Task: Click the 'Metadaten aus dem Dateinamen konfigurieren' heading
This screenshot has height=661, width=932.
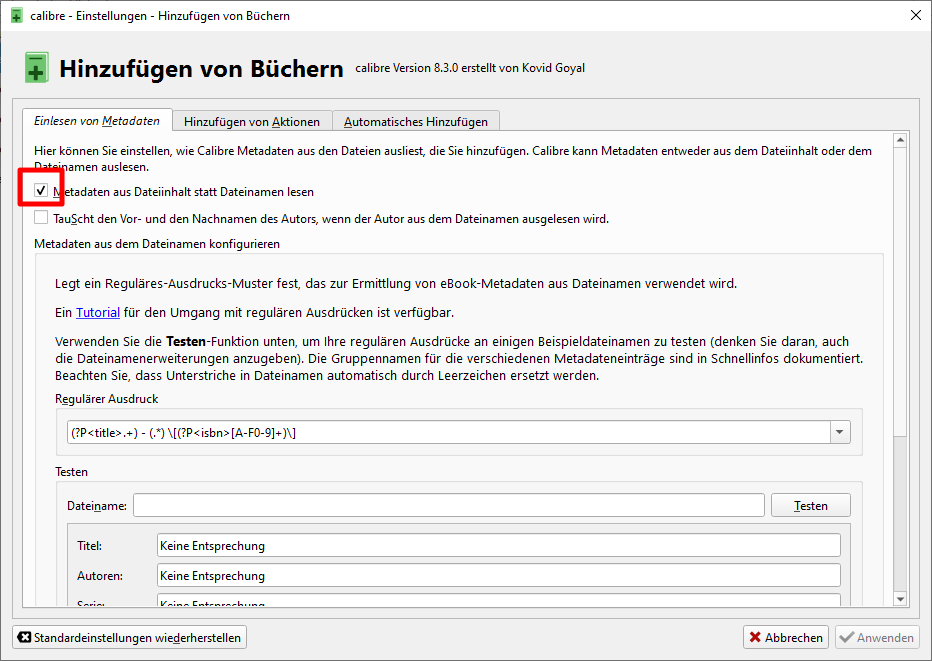Action: pyautogui.click(x=157, y=244)
